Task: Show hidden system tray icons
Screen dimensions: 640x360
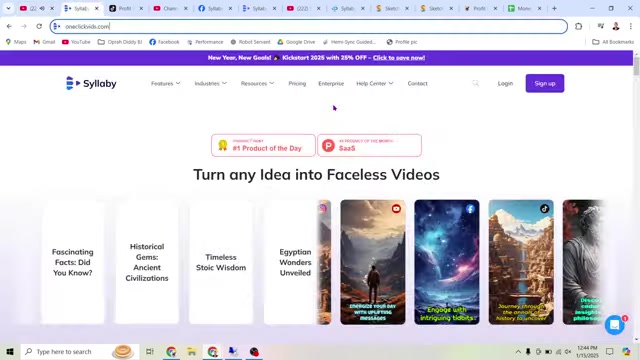Action: 518,351
